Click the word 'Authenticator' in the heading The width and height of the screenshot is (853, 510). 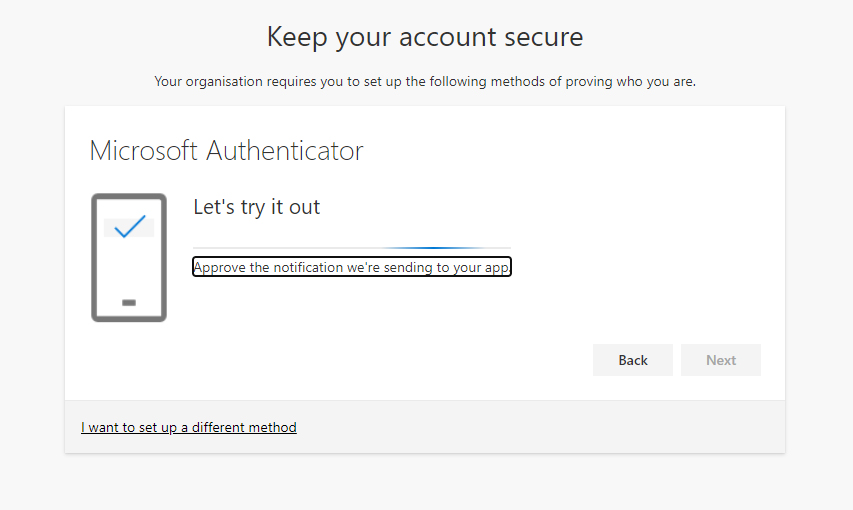pos(284,151)
